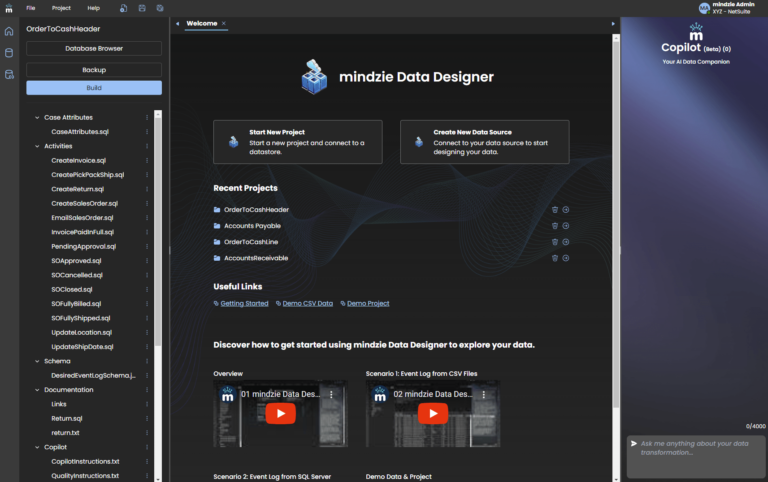This screenshot has height=482, width=768.
Task: Open the three-dot menu for the Activities folder
Action: 147,146
